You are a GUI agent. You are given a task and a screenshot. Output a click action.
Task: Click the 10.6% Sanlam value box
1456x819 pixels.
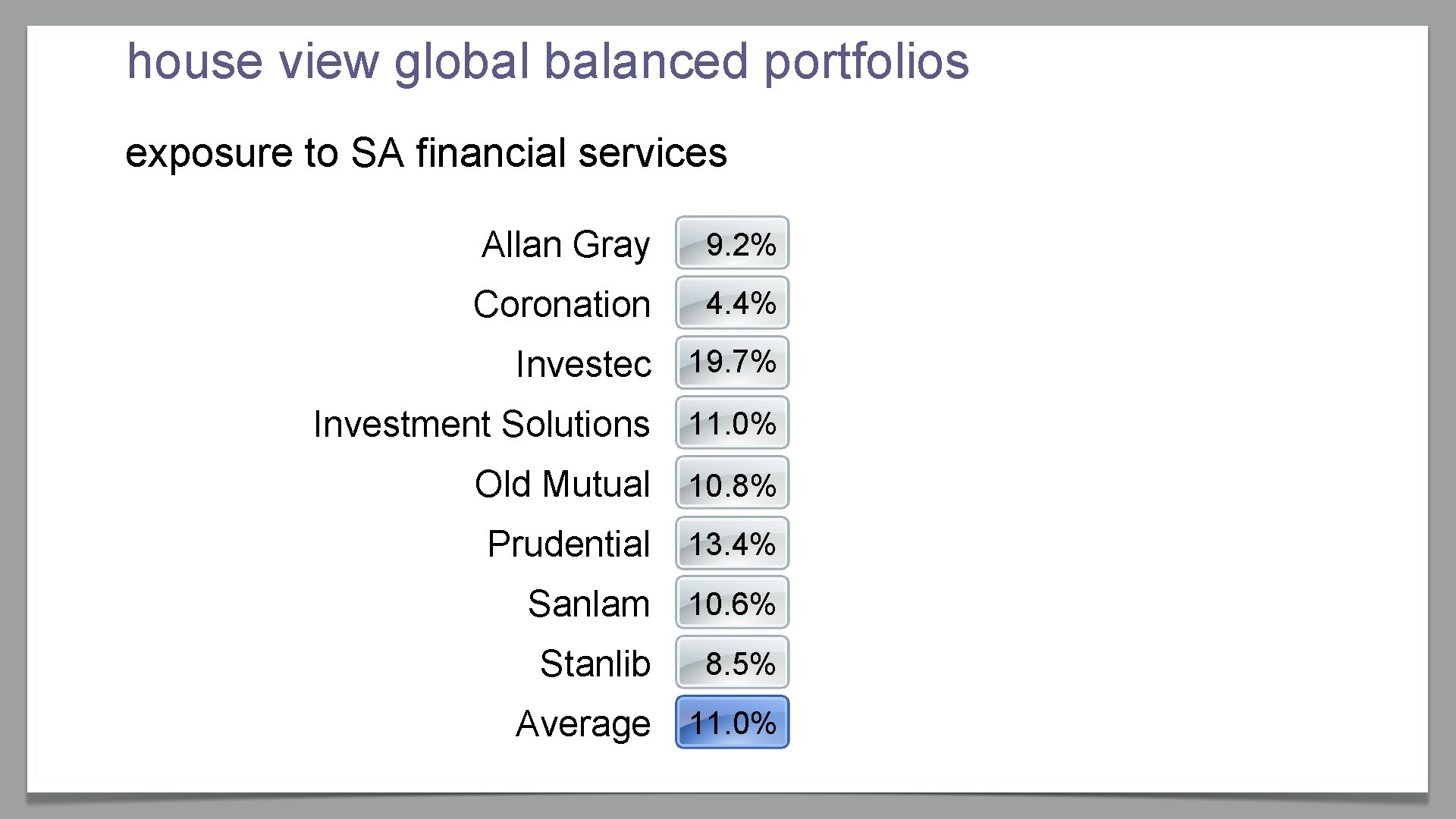[732, 603]
